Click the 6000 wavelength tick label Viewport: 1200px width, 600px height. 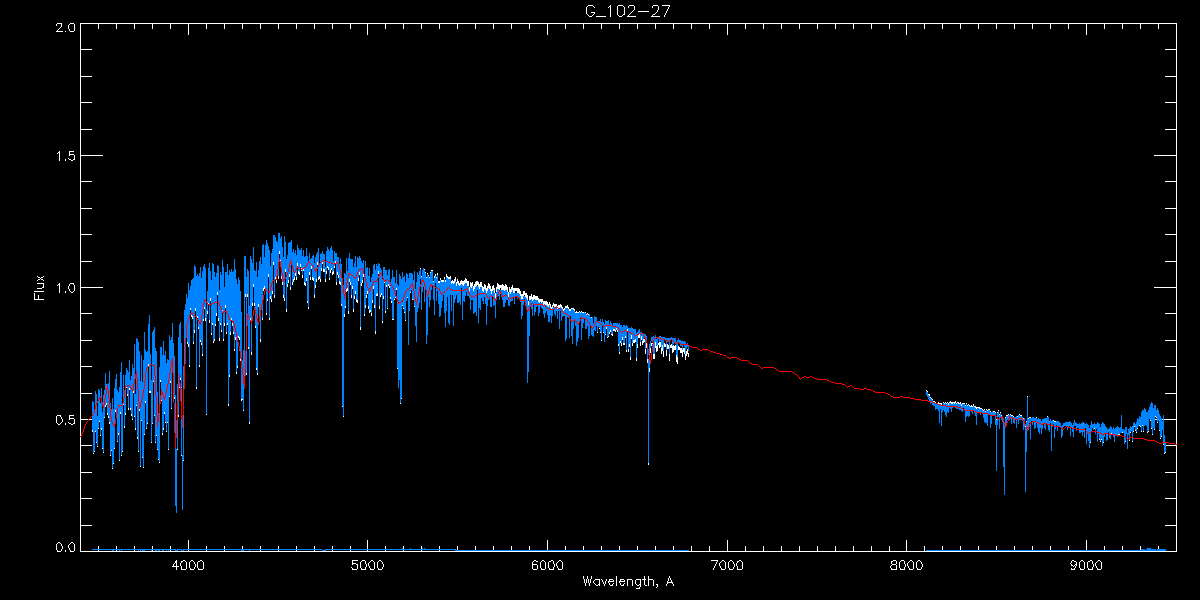coord(547,566)
